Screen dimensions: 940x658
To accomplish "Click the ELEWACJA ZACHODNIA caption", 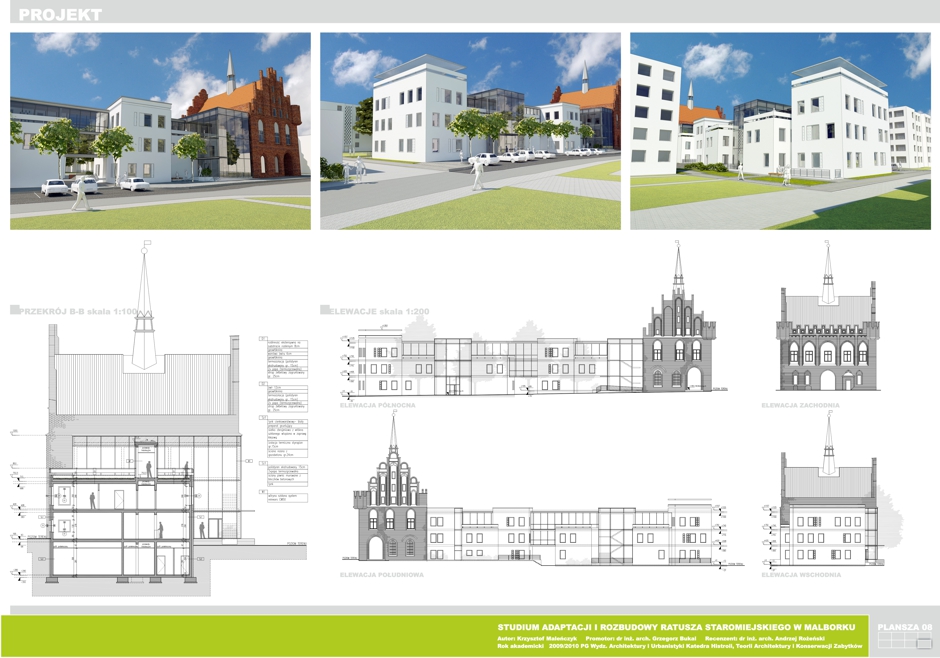I will click(x=800, y=406).
